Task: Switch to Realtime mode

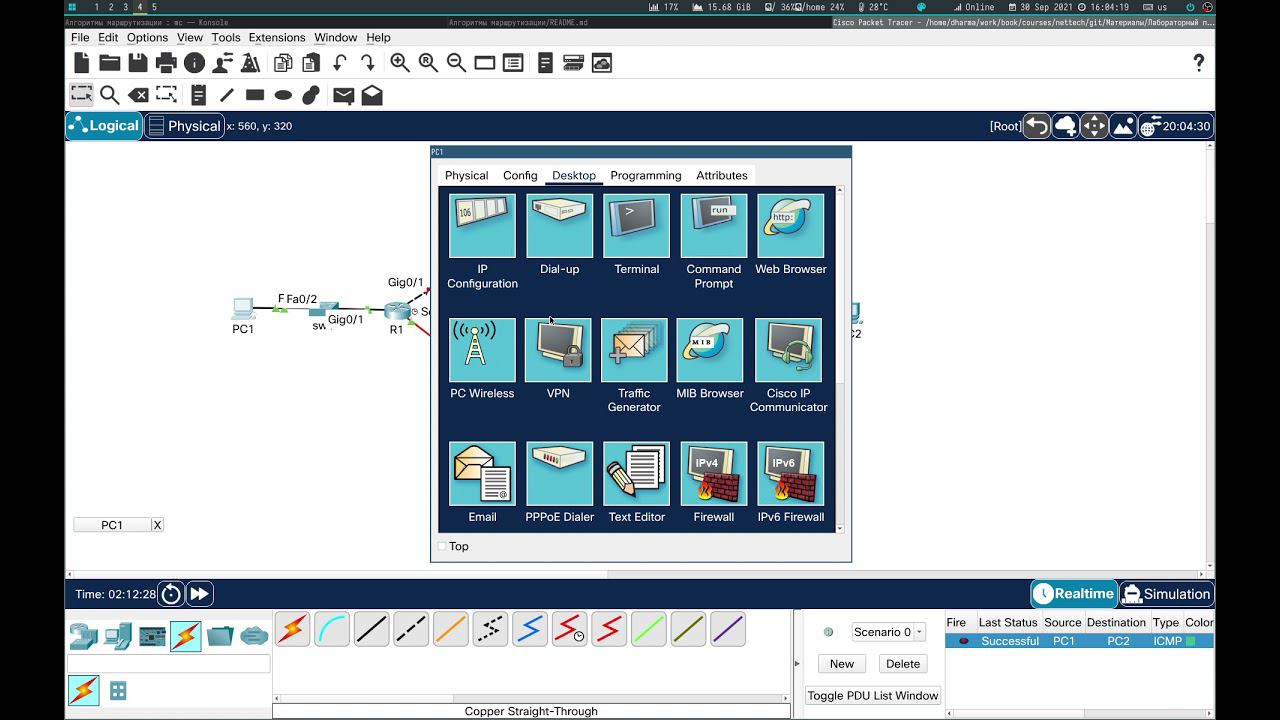Action: 1074,594
